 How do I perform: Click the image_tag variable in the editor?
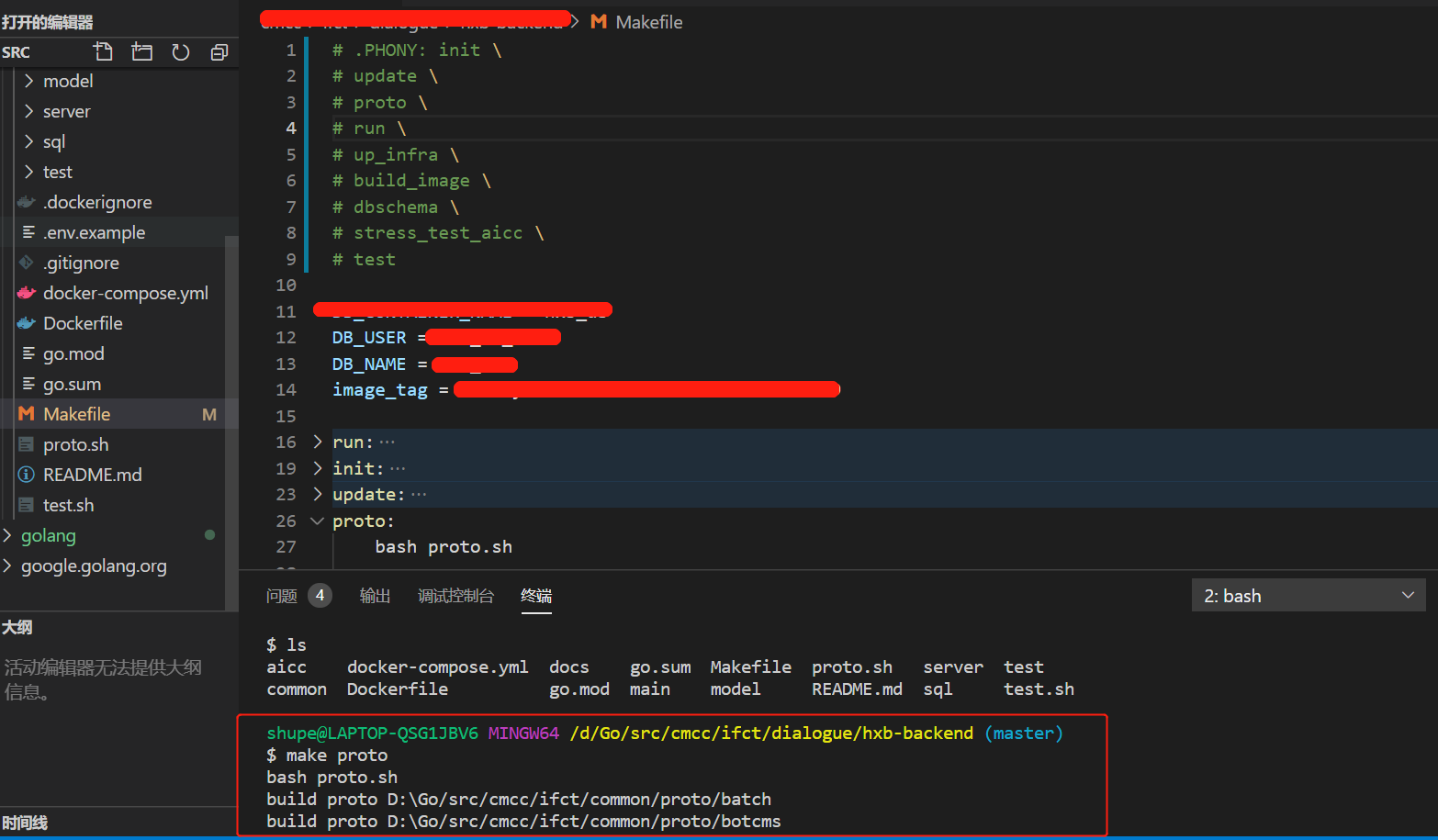[380, 390]
